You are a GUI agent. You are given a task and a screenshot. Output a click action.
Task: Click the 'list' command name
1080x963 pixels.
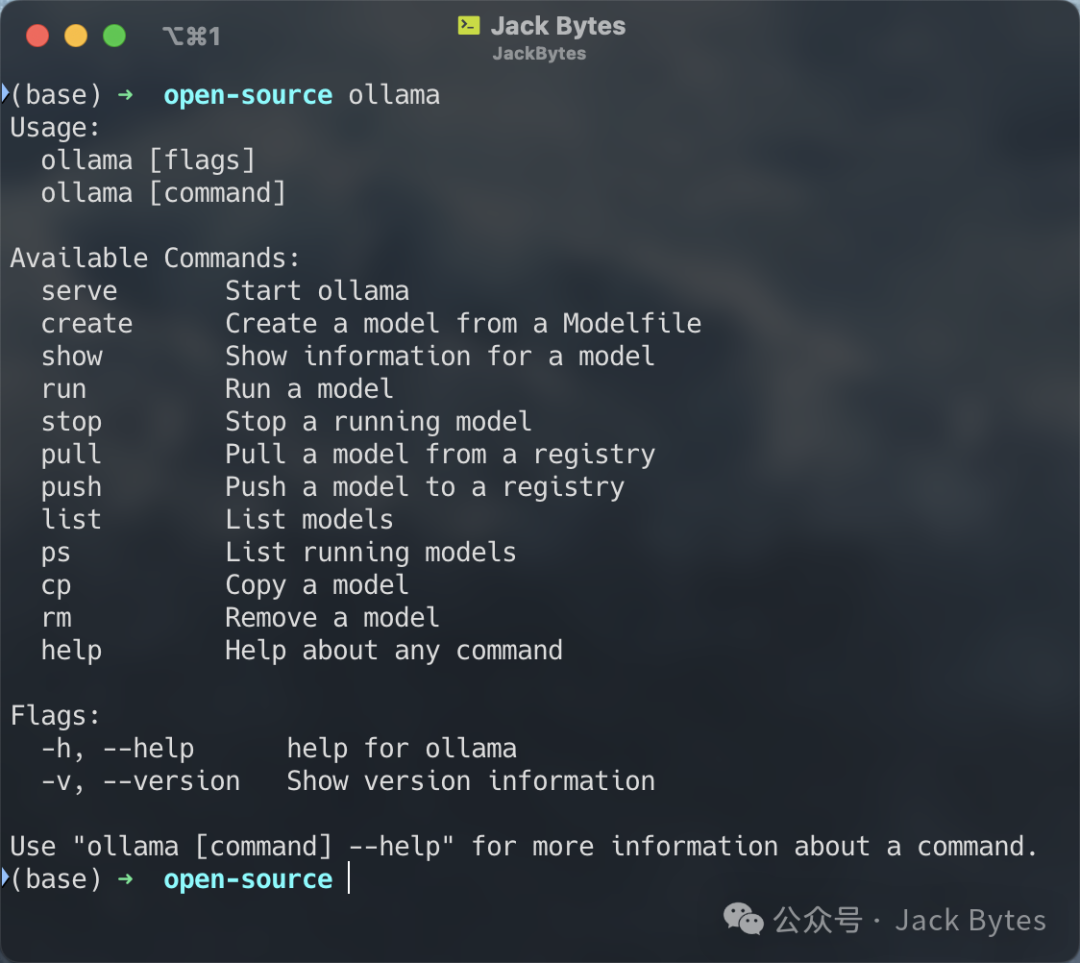(x=72, y=520)
